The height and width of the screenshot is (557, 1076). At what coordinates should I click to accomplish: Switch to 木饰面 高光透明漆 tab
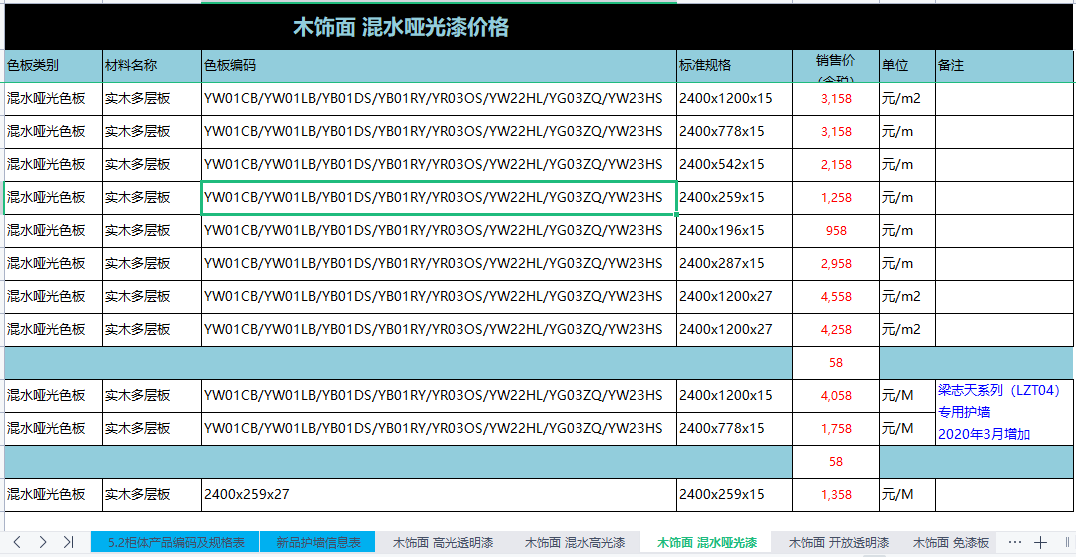pyautogui.click(x=442, y=543)
